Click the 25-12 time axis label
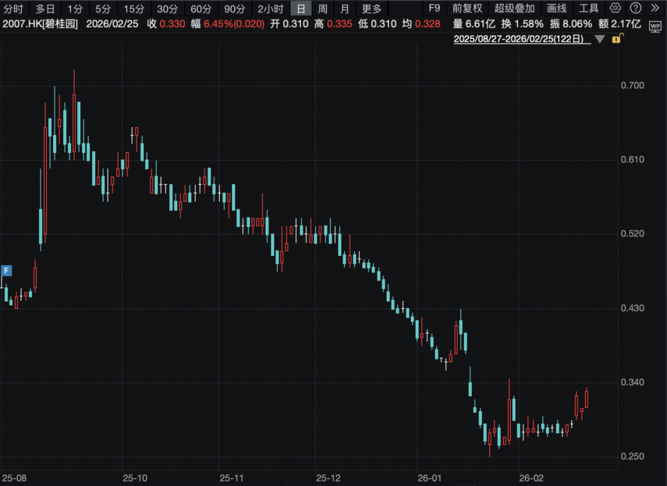 tap(328, 478)
